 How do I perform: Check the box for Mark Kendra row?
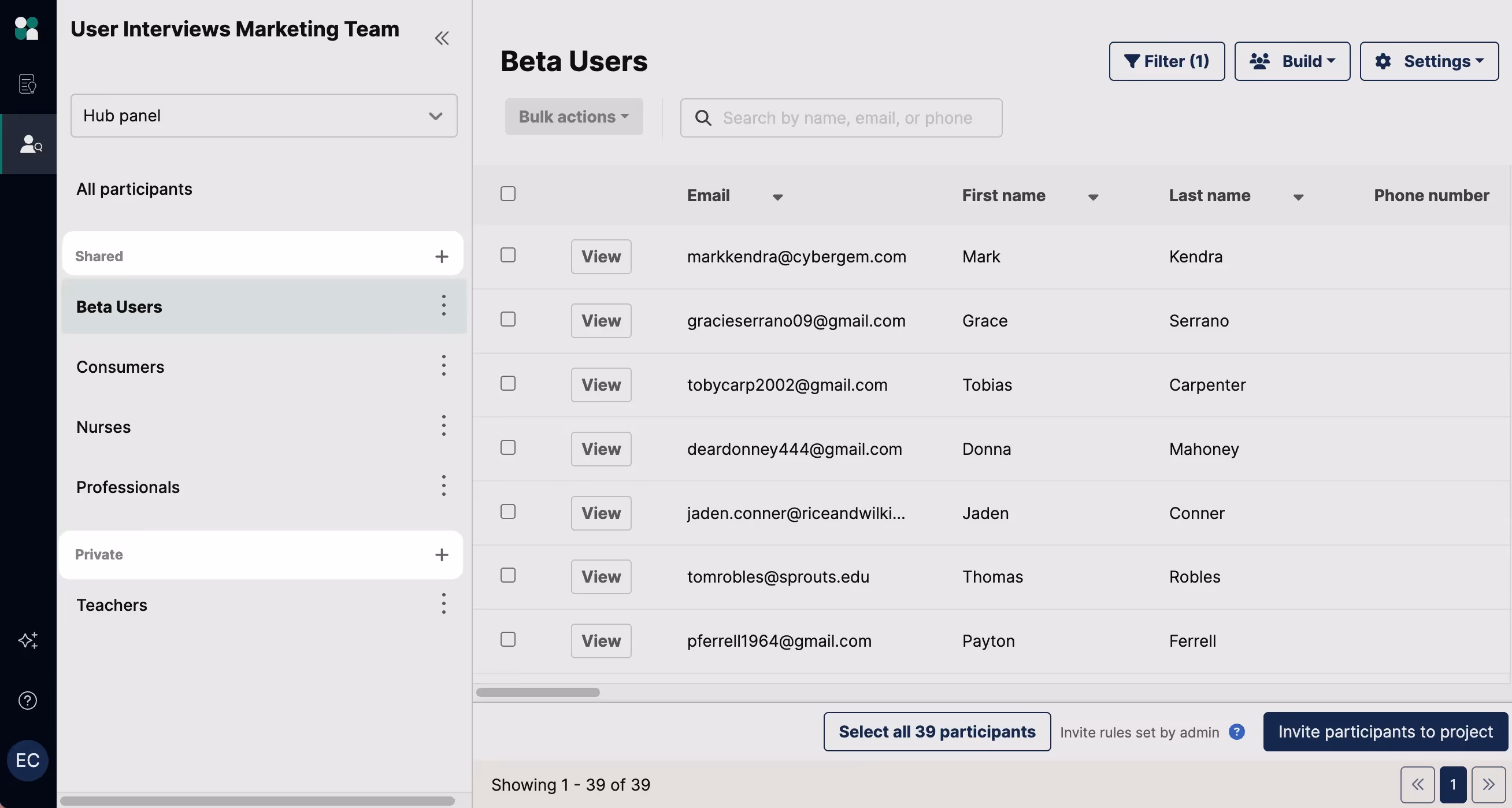coord(507,255)
